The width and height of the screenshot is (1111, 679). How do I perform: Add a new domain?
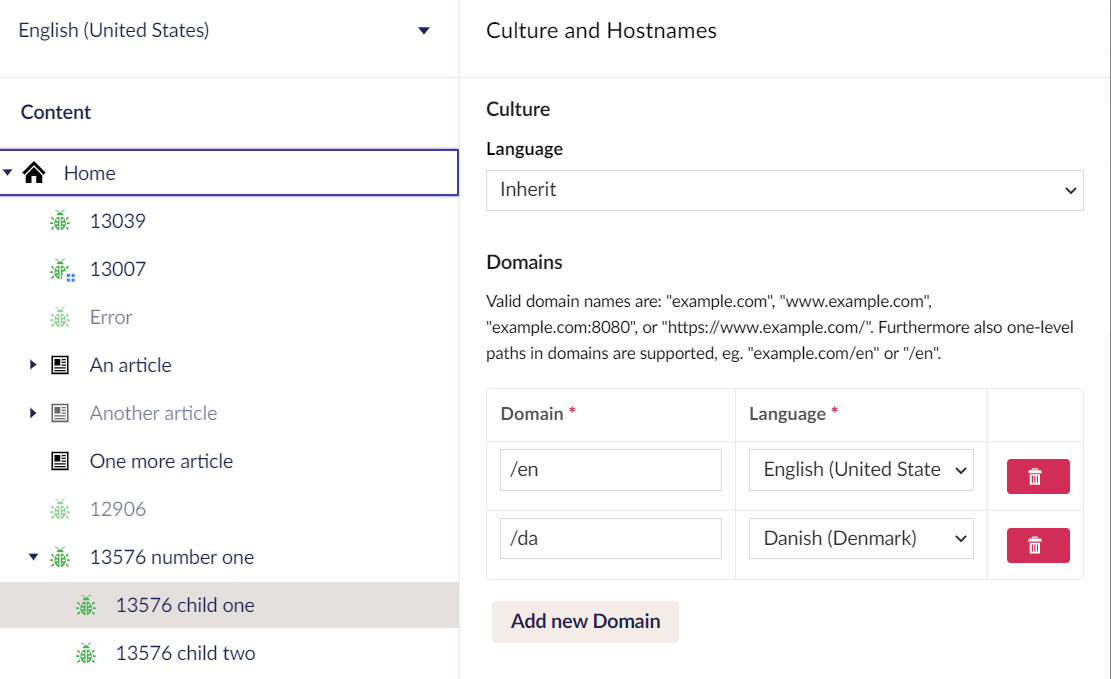[x=585, y=622]
